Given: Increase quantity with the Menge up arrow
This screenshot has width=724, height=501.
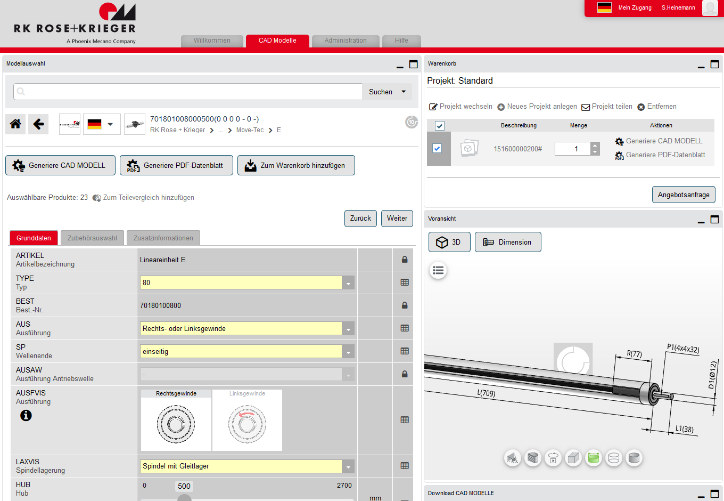Looking at the screenshot, I should 595,145.
